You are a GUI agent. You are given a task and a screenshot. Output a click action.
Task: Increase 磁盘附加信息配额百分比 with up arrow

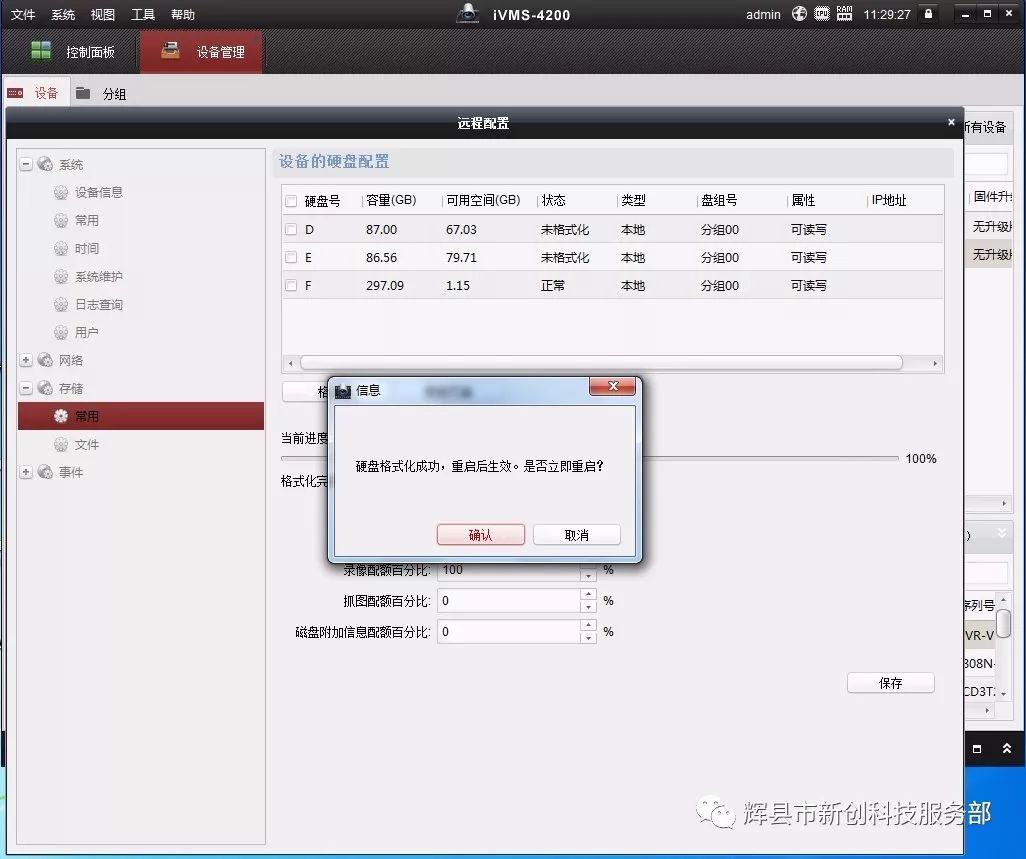pos(588,625)
